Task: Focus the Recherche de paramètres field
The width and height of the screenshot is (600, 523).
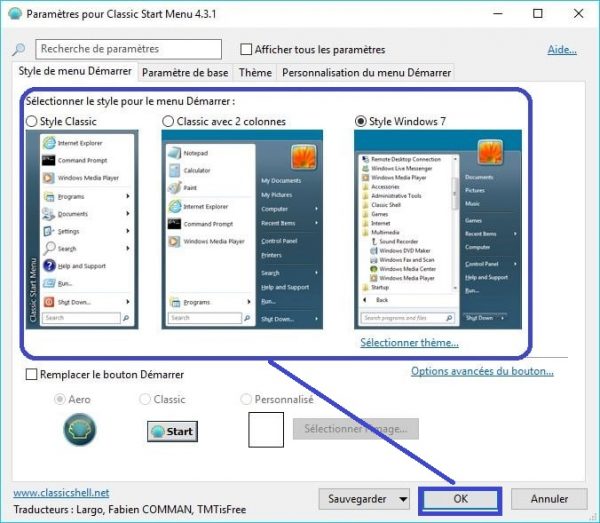Action: click(129, 49)
